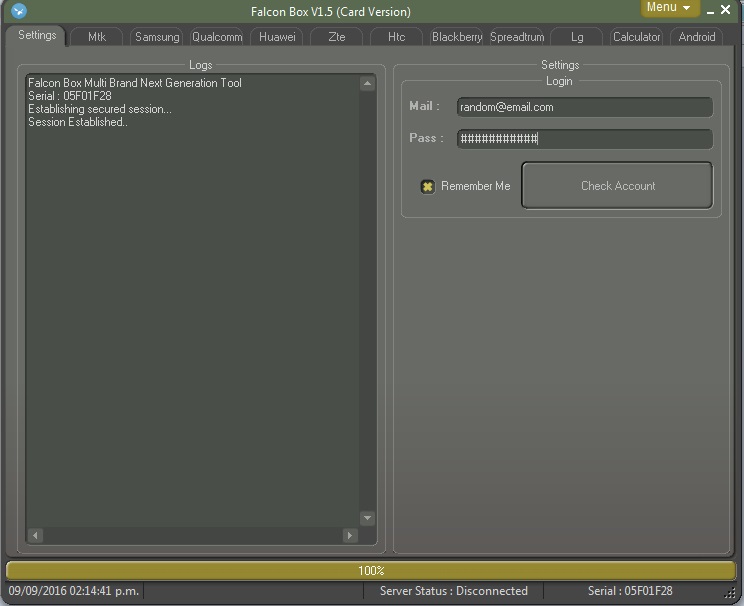Open the Samsung tab

pos(157,37)
